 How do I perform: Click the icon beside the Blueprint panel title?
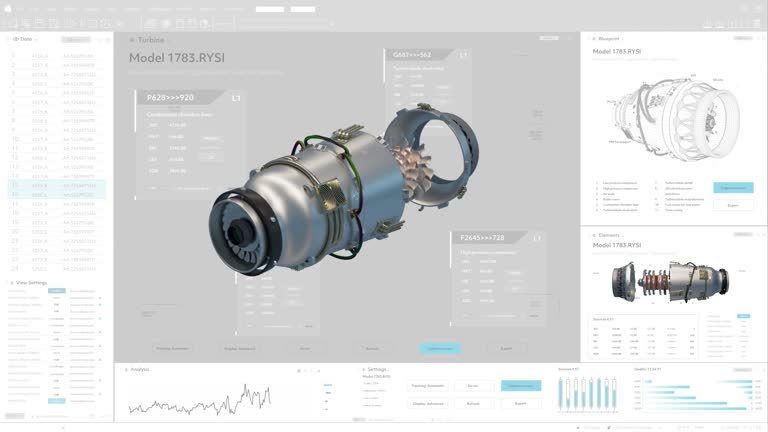click(592, 38)
